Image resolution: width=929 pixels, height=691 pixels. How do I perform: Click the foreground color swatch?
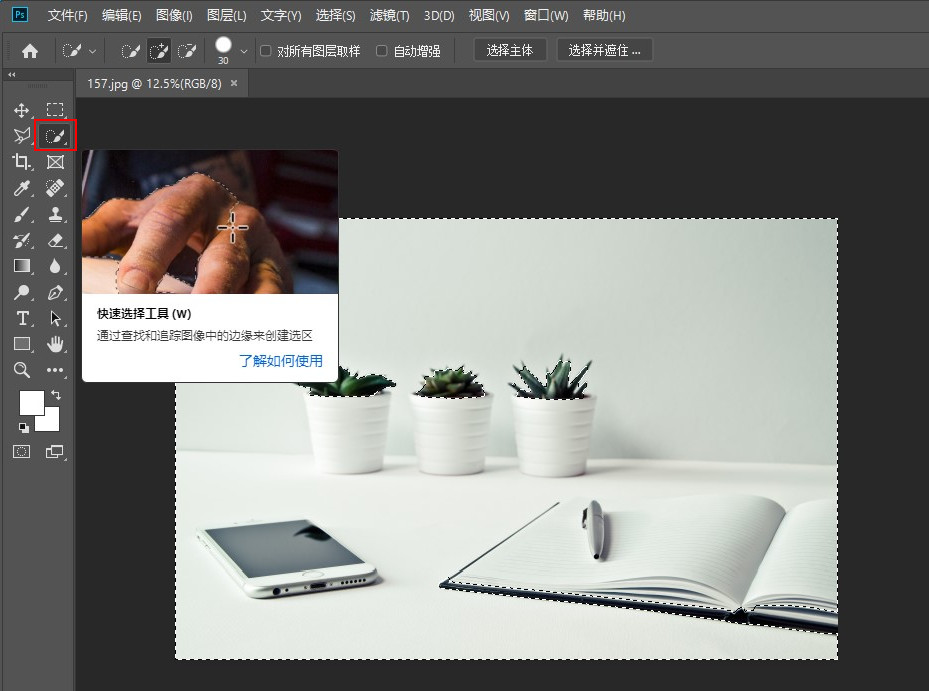coord(31,402)
